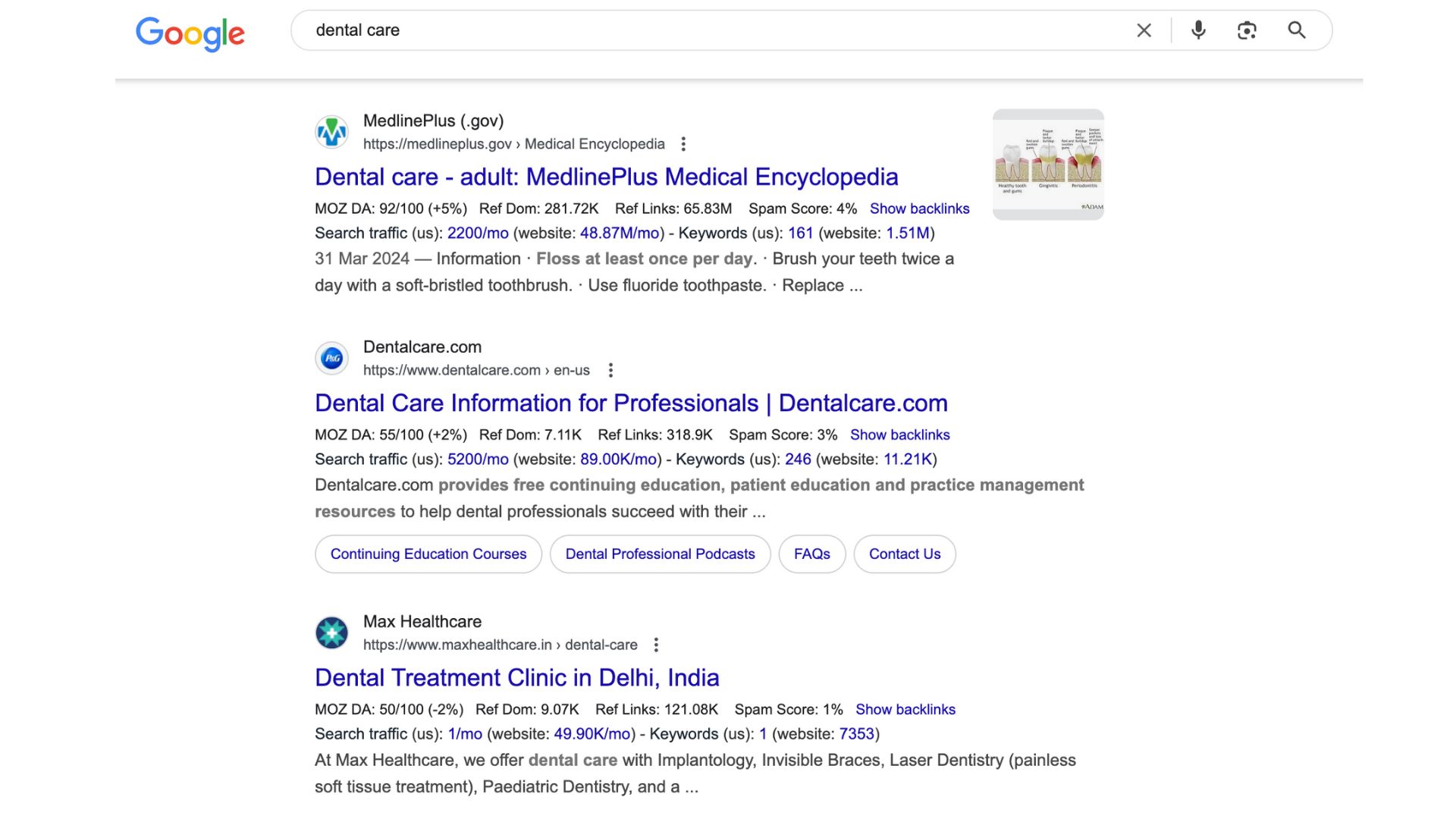1456x819 pixels.
Task: Open Dental care - adult: MedlinePlus result title
Action: tap(607, 177)
